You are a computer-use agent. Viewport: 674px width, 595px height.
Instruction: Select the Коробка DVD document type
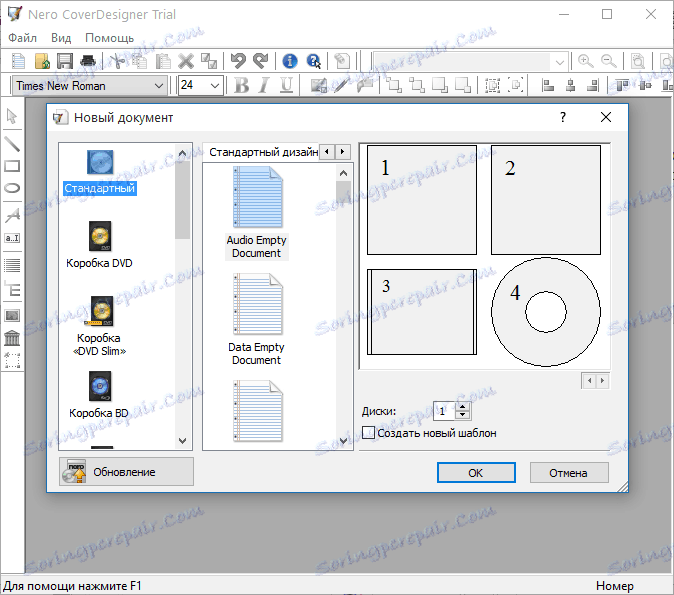coord(99,244)
